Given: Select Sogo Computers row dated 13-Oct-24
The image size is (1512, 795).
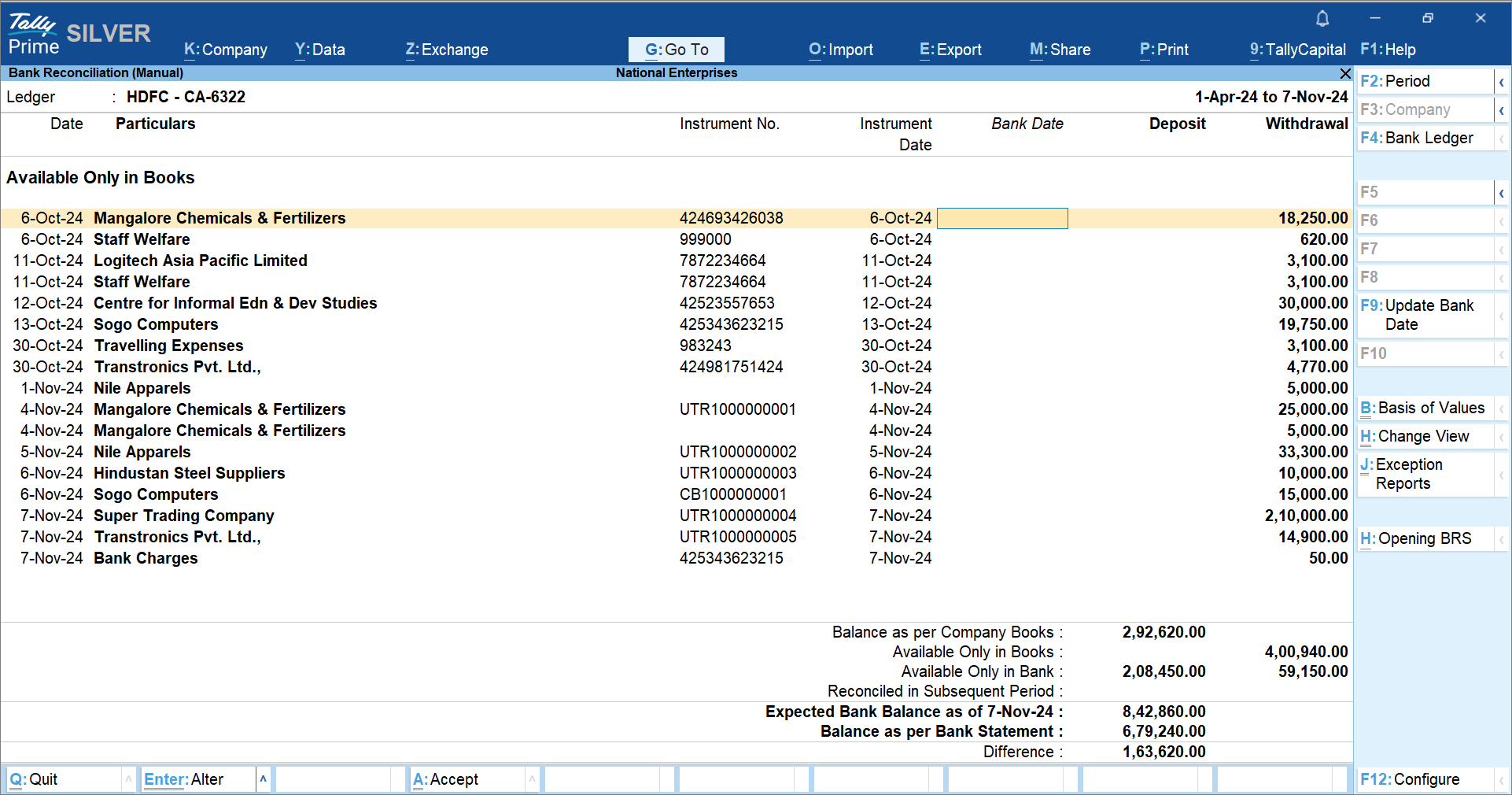Looking at the screenshot, I should coord(677,324).
